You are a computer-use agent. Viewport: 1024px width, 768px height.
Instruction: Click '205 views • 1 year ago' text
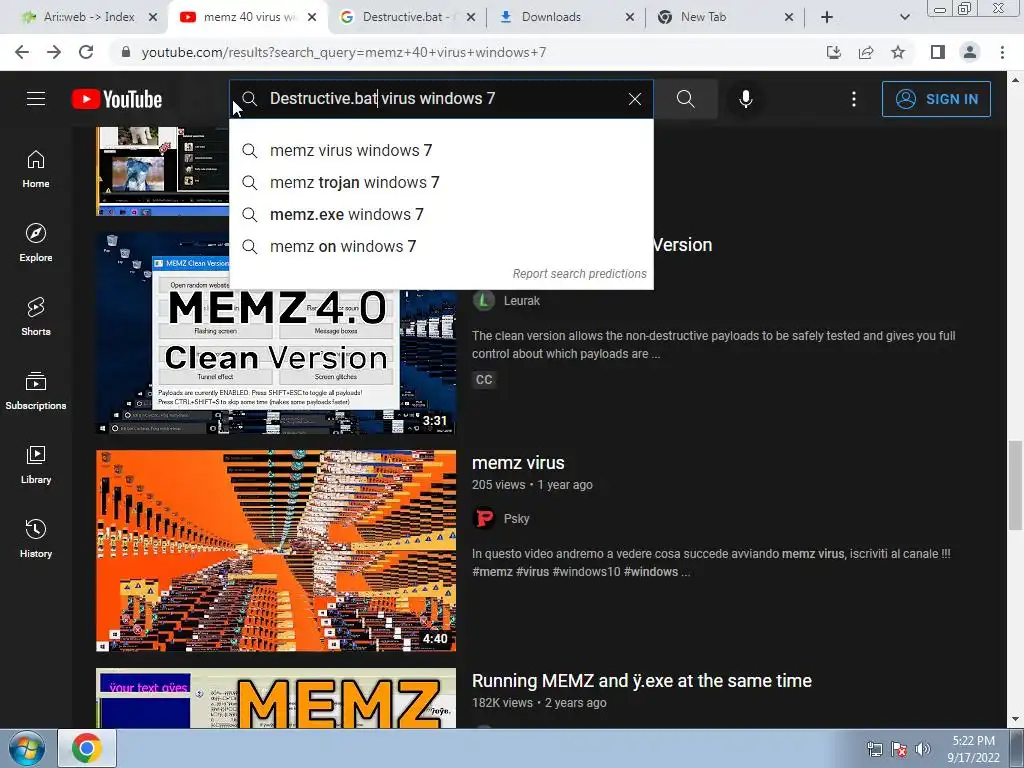click(532, 485)
